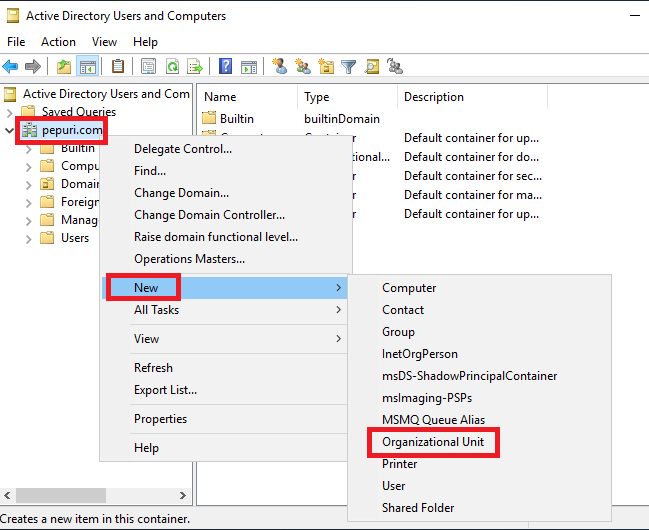
Task: Select User from New submenu
Action: pyautogui.click(x=479, y=486)
